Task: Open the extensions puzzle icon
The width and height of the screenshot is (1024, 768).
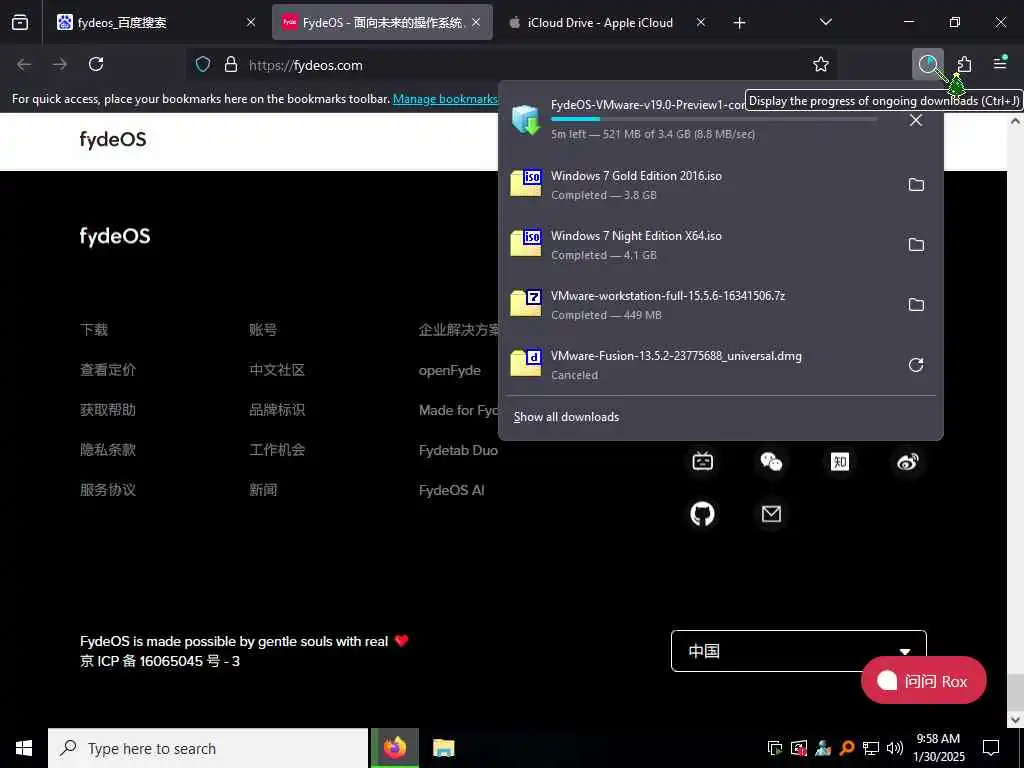Action: pos(964,64)
